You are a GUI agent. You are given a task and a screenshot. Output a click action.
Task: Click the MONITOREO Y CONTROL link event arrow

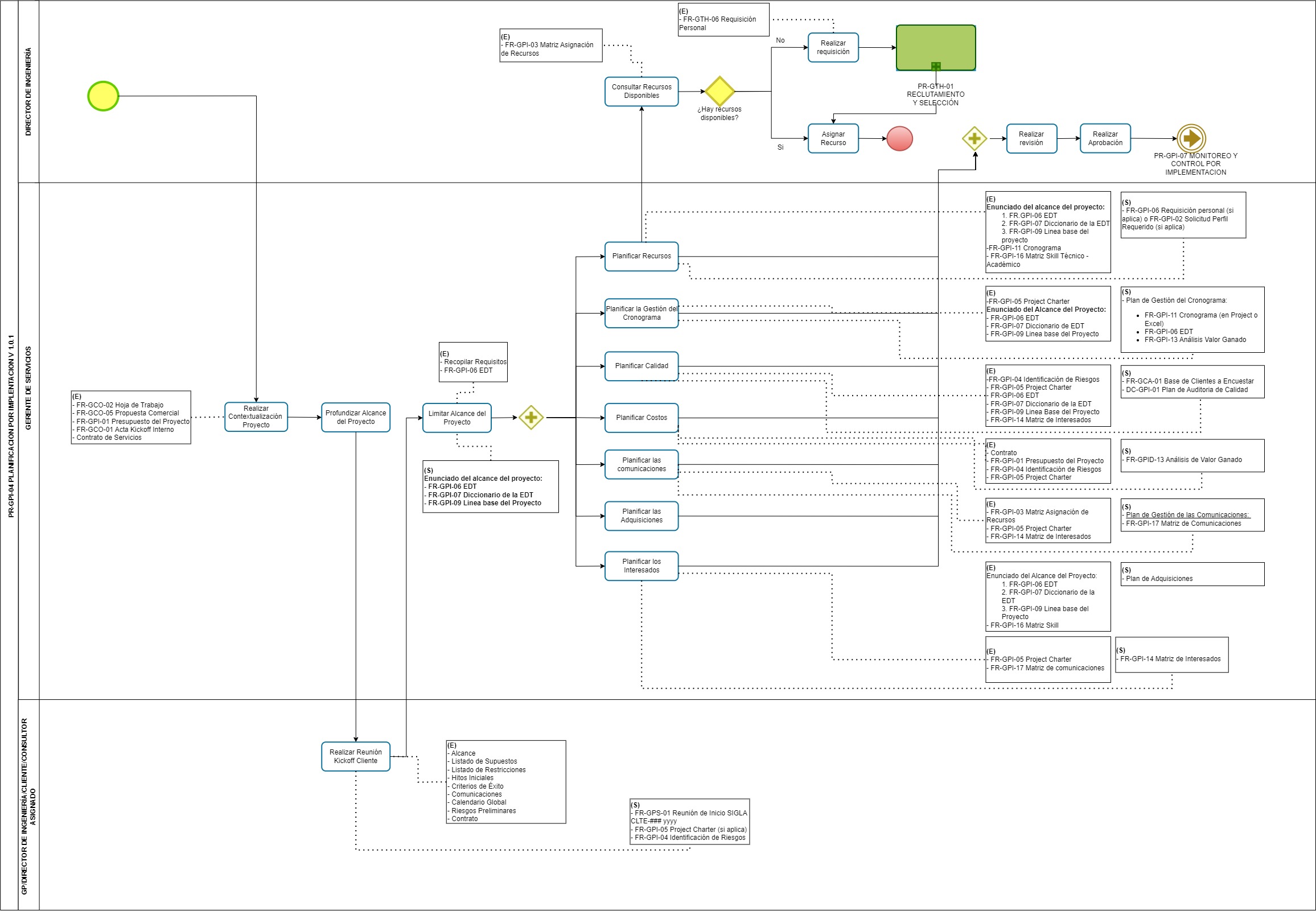coord(1191,138)
